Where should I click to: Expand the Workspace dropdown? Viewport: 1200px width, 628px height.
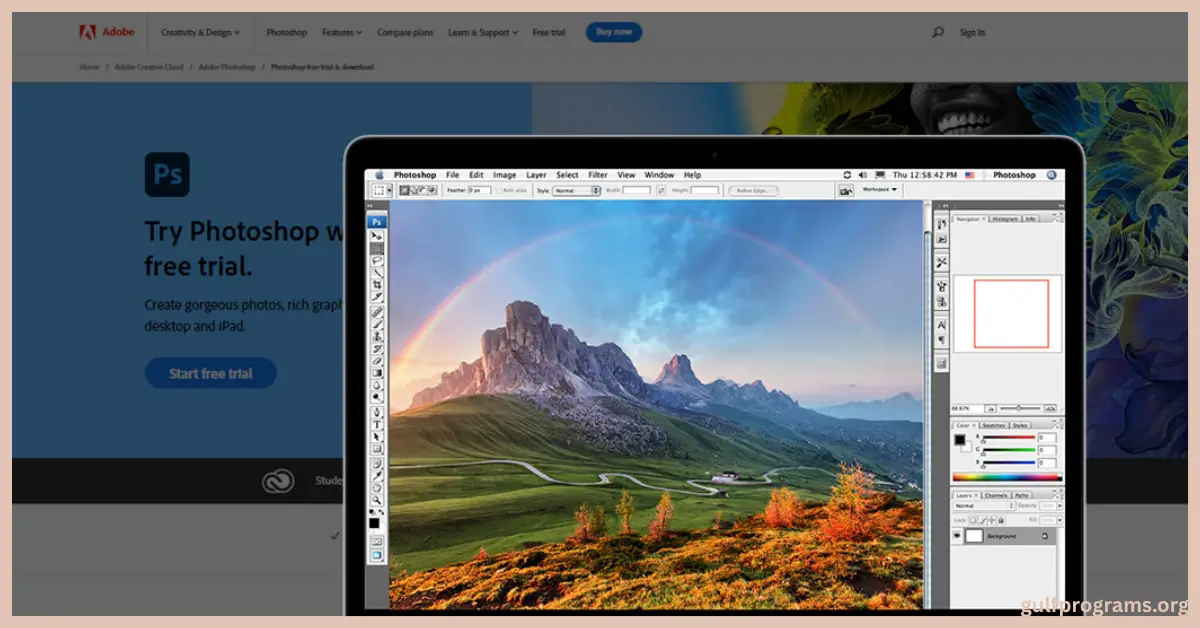coord(880,189)
